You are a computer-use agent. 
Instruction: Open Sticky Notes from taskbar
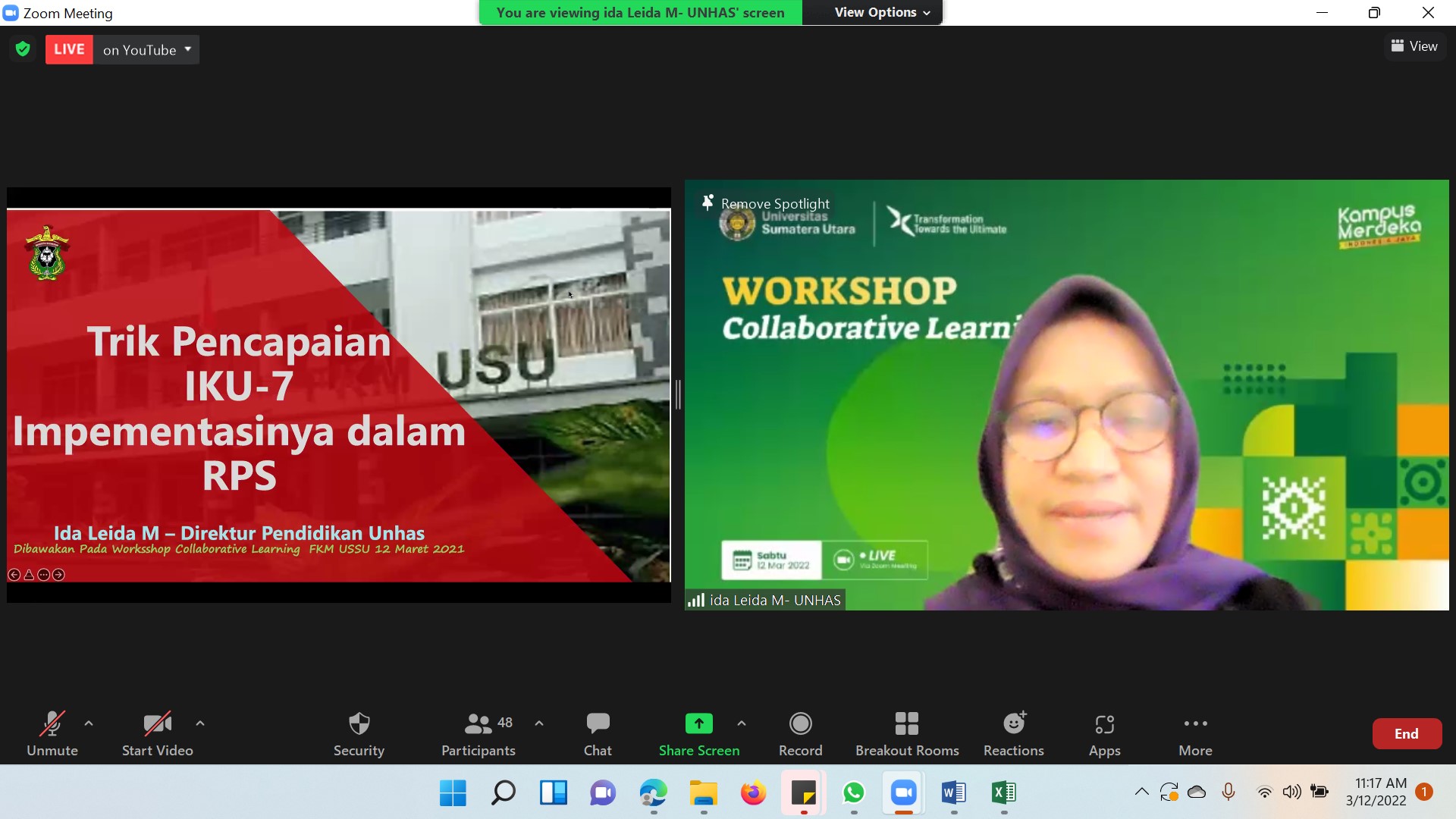tap(803, 793)
